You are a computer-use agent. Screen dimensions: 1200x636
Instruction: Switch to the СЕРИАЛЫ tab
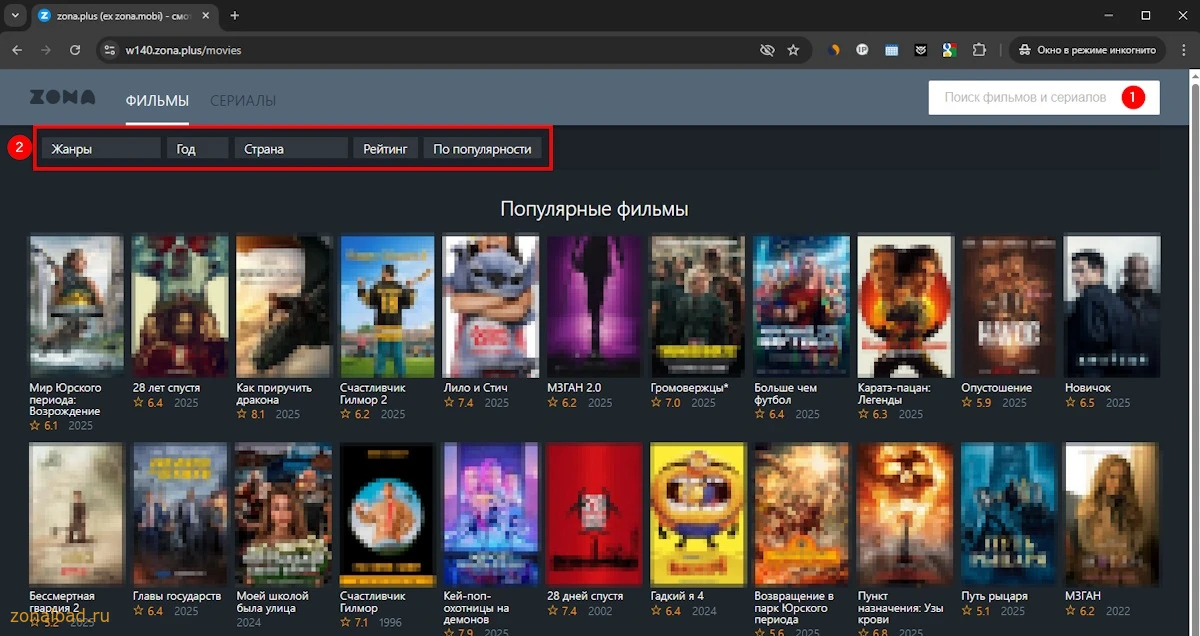point(243,100)
